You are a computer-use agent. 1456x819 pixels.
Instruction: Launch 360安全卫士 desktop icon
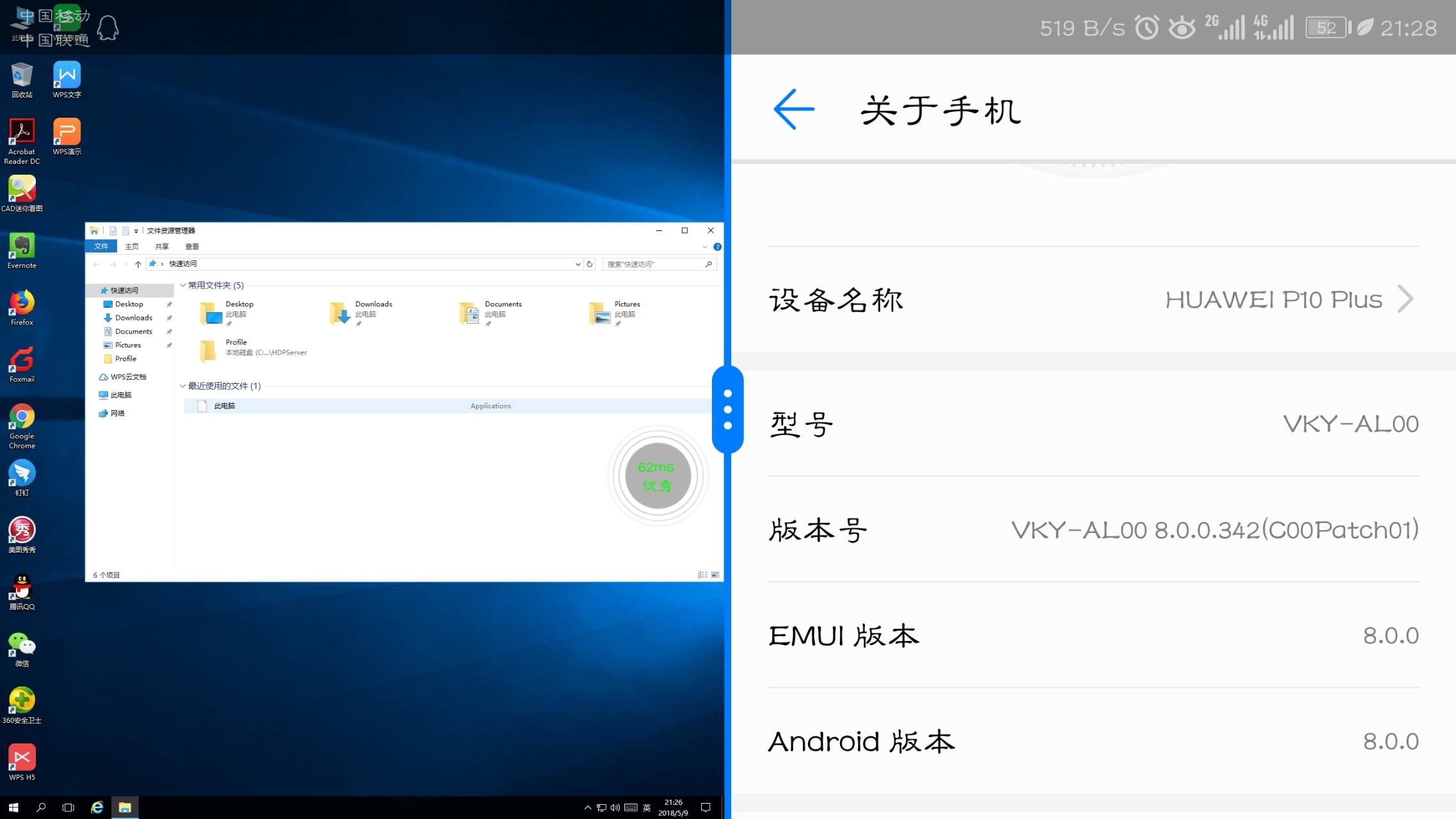22,706
